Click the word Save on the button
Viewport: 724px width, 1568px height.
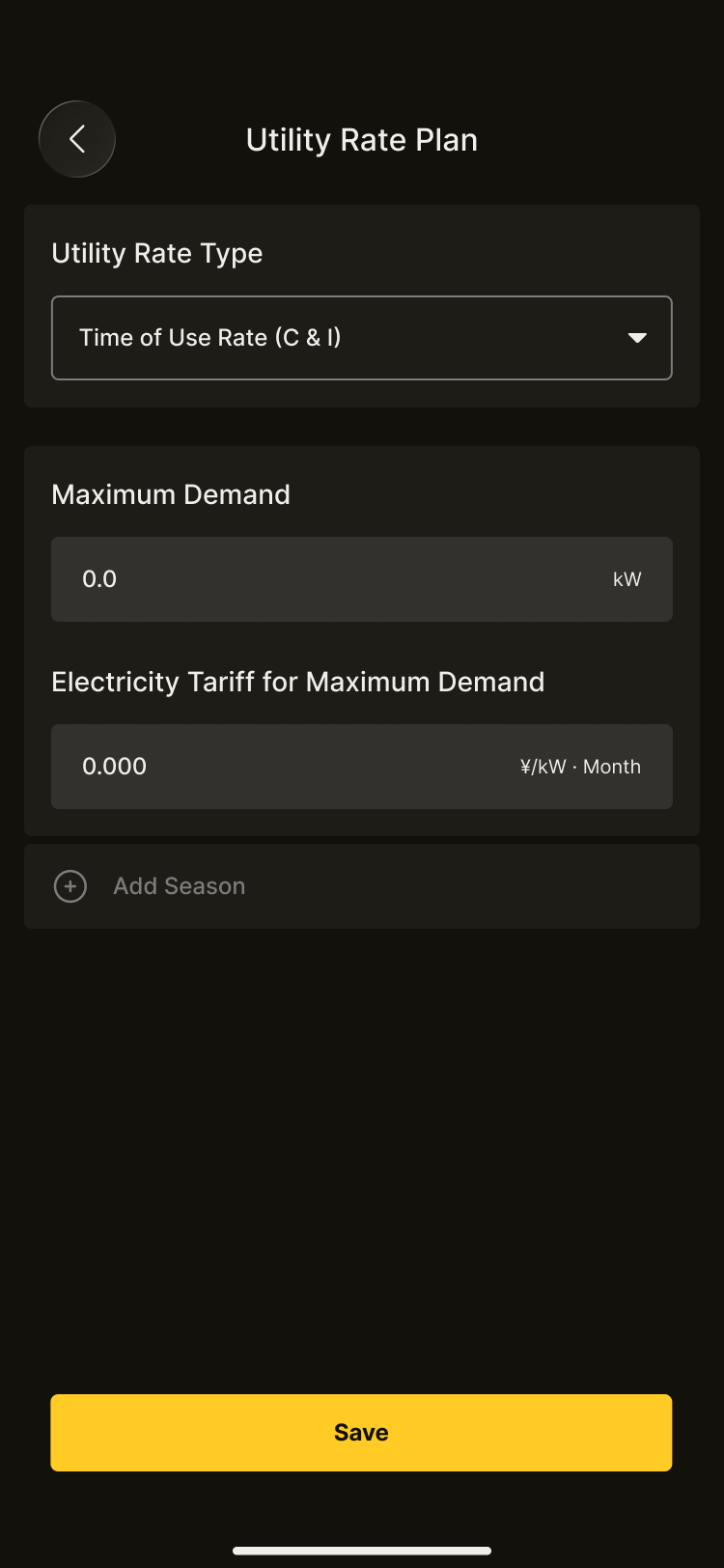click(361, 1433)
